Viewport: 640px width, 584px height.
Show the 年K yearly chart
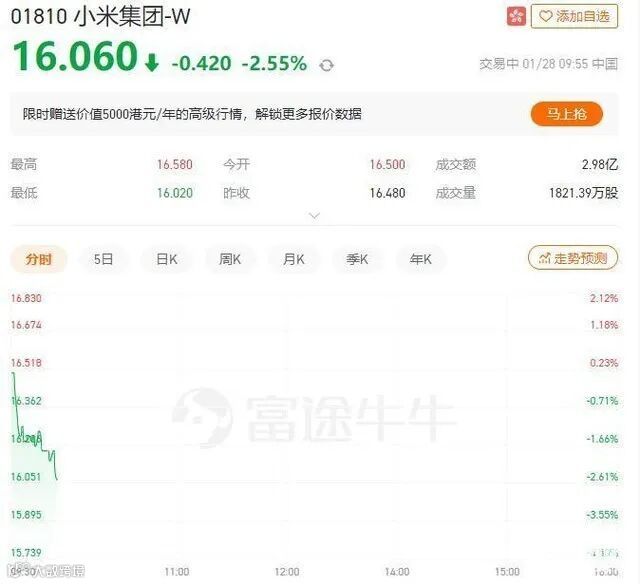coord(420,259)
